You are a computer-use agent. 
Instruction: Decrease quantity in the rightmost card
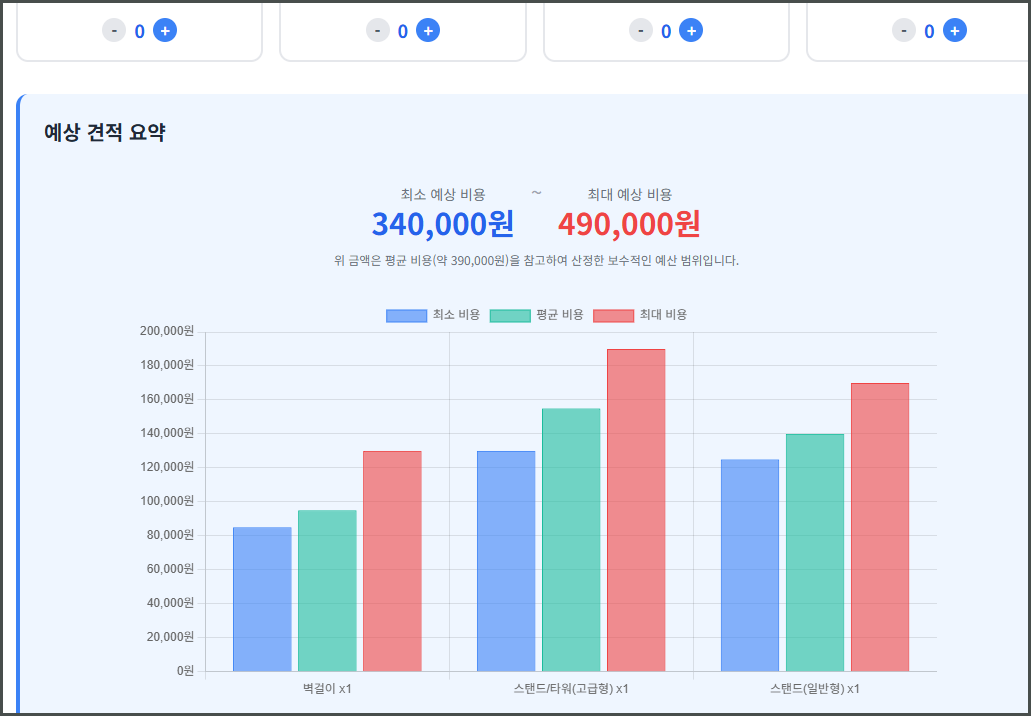[x=904, y=31]
